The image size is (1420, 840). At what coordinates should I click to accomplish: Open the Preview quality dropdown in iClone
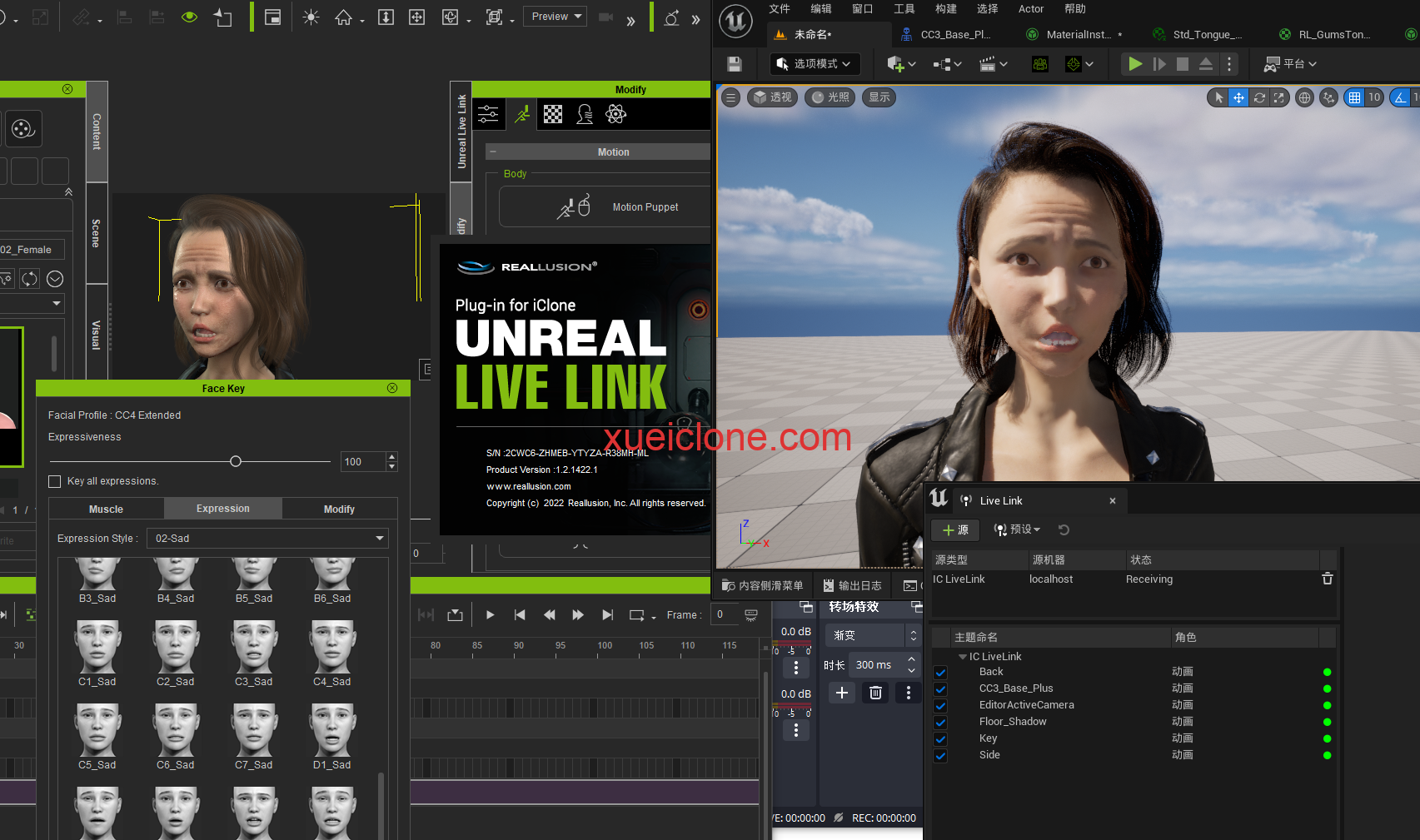coord(555,17)
